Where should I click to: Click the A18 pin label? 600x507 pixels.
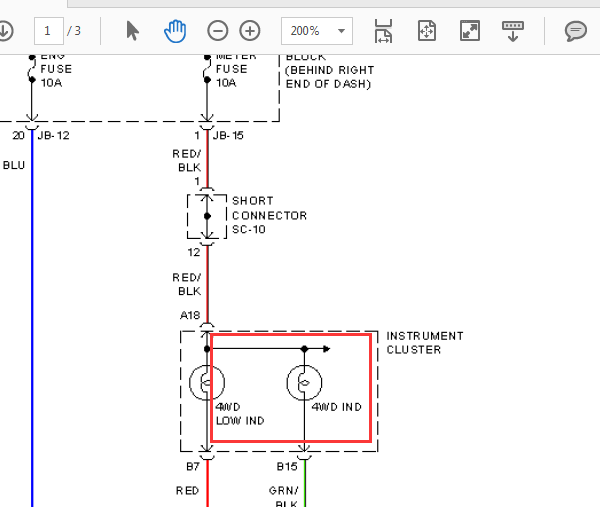coord(190,315)
